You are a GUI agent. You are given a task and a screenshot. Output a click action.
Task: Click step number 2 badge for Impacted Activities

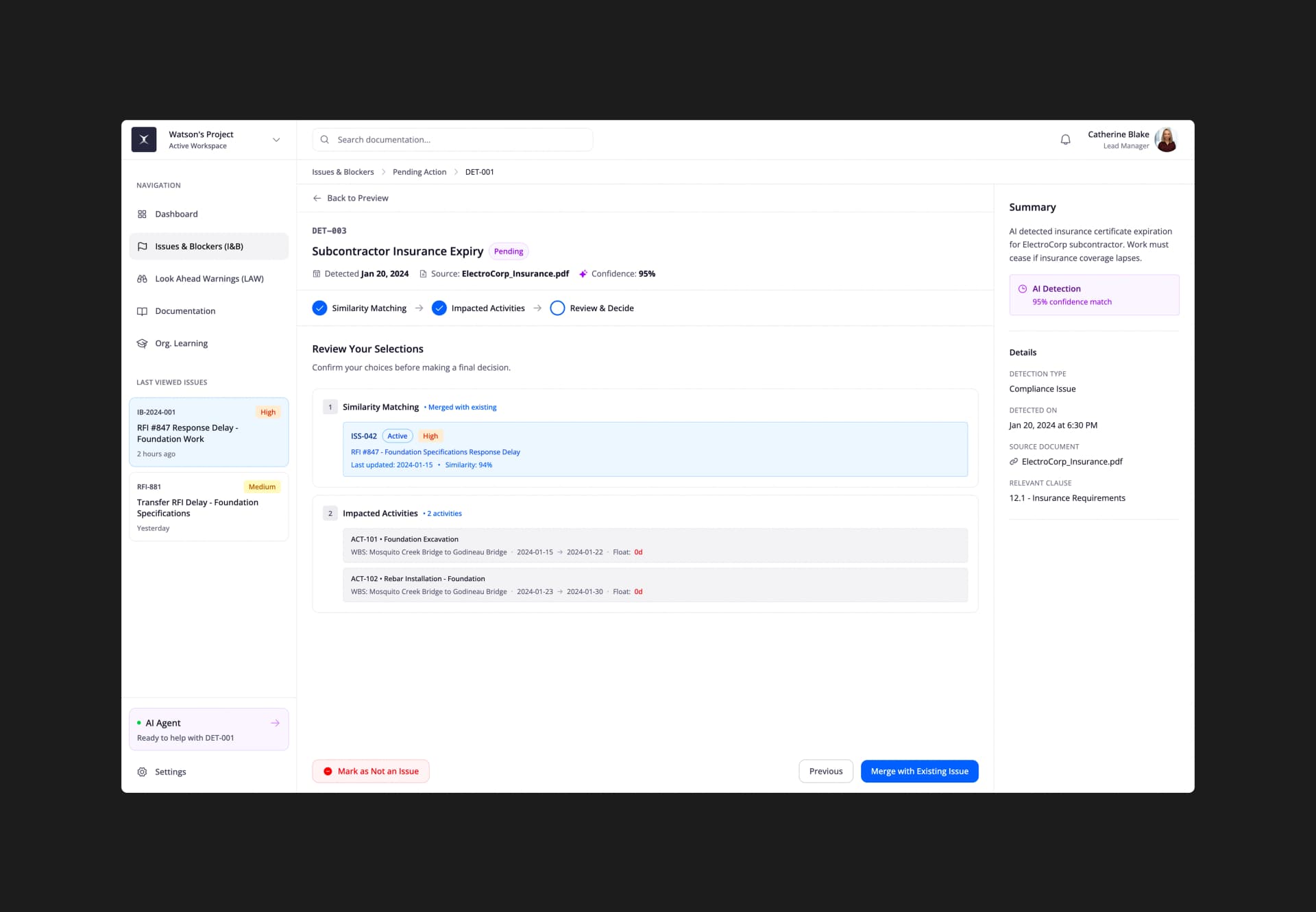[330, 514]
